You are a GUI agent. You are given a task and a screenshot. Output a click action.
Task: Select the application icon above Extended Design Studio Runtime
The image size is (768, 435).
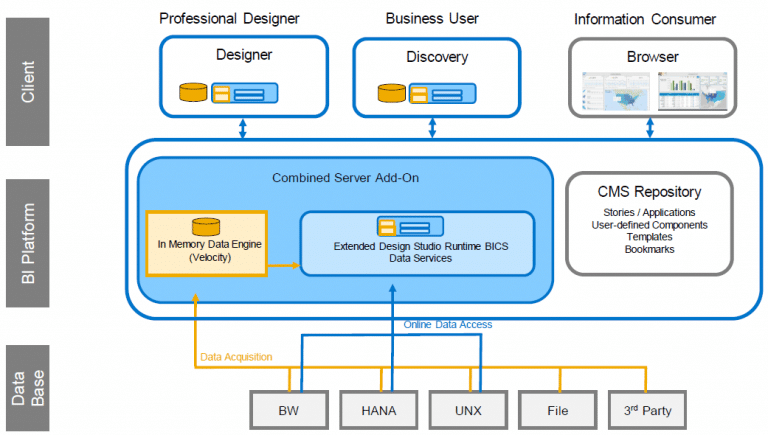point(410,227)
